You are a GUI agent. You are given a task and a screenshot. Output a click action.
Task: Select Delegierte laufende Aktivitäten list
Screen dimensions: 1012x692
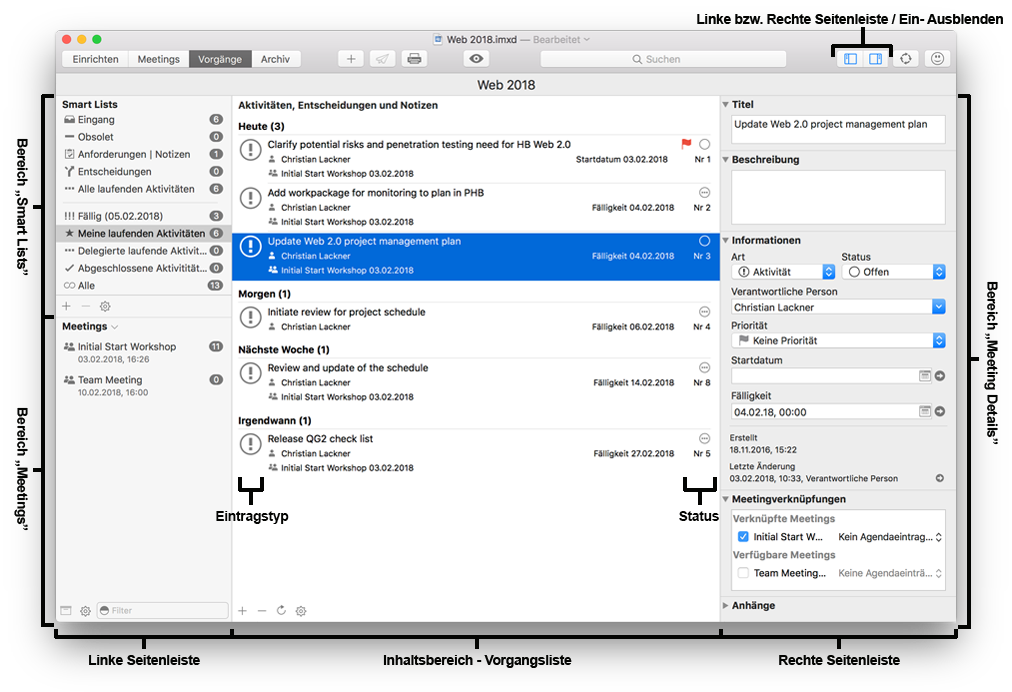[x=143, y=250]
